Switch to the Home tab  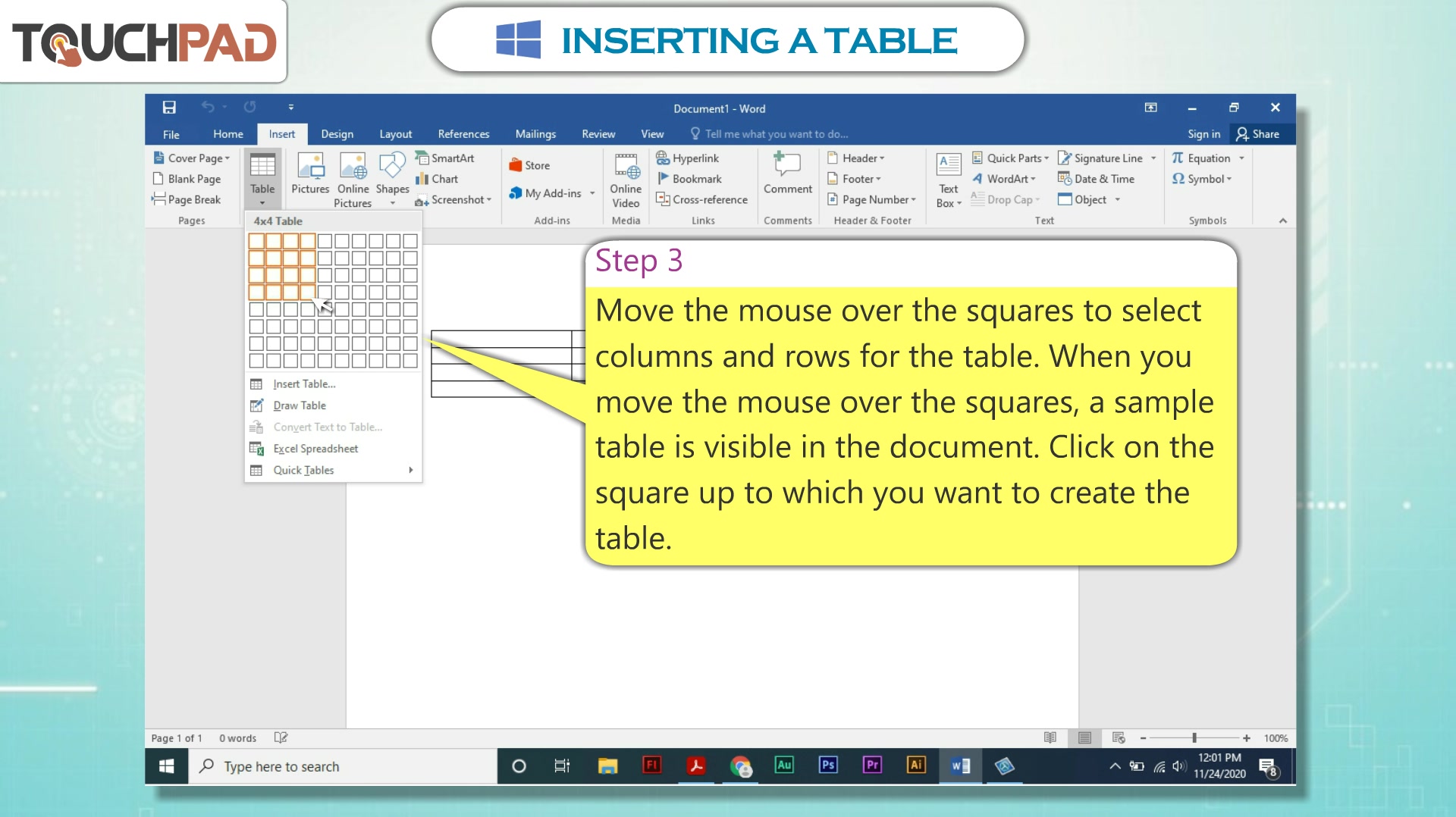click(228, 134)
